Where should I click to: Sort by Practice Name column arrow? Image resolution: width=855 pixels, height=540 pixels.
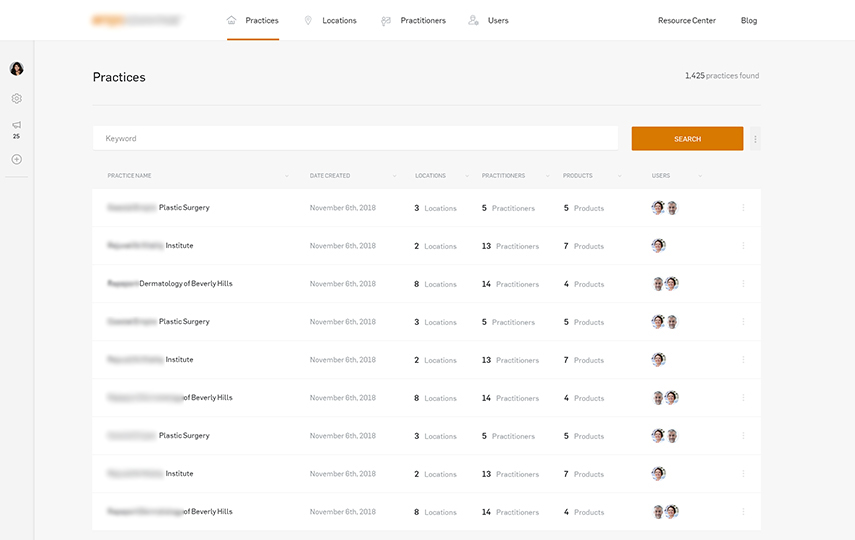click(287, 176)
